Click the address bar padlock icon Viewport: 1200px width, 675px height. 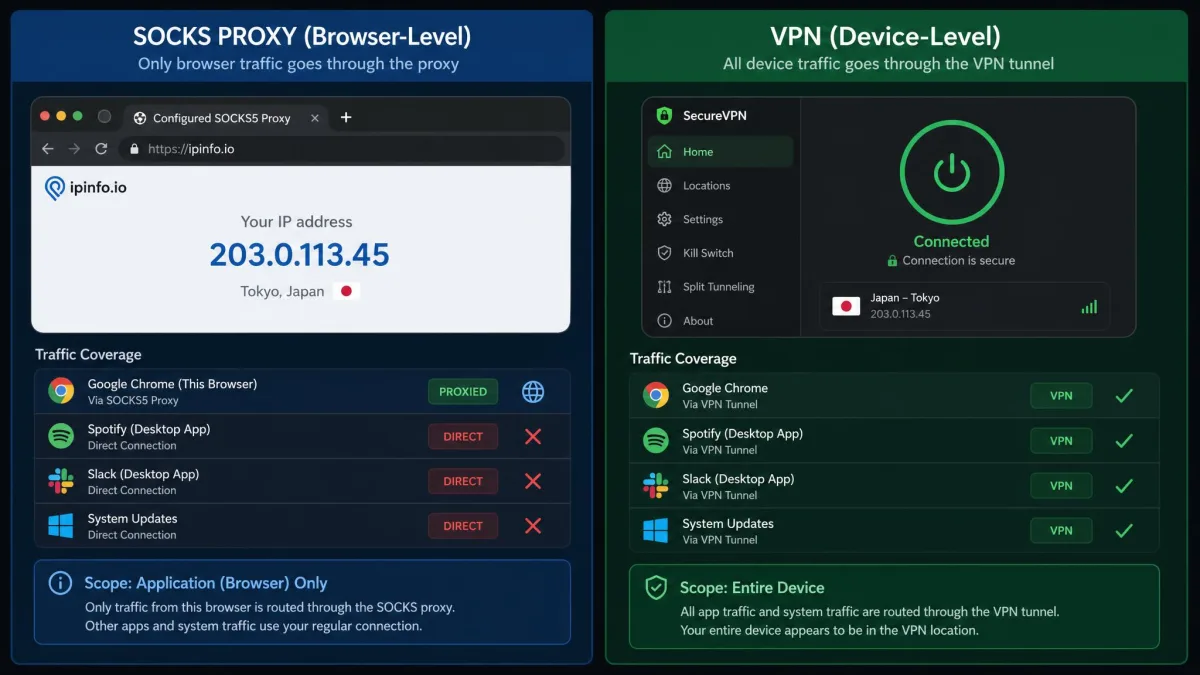(x=135, y=149)
